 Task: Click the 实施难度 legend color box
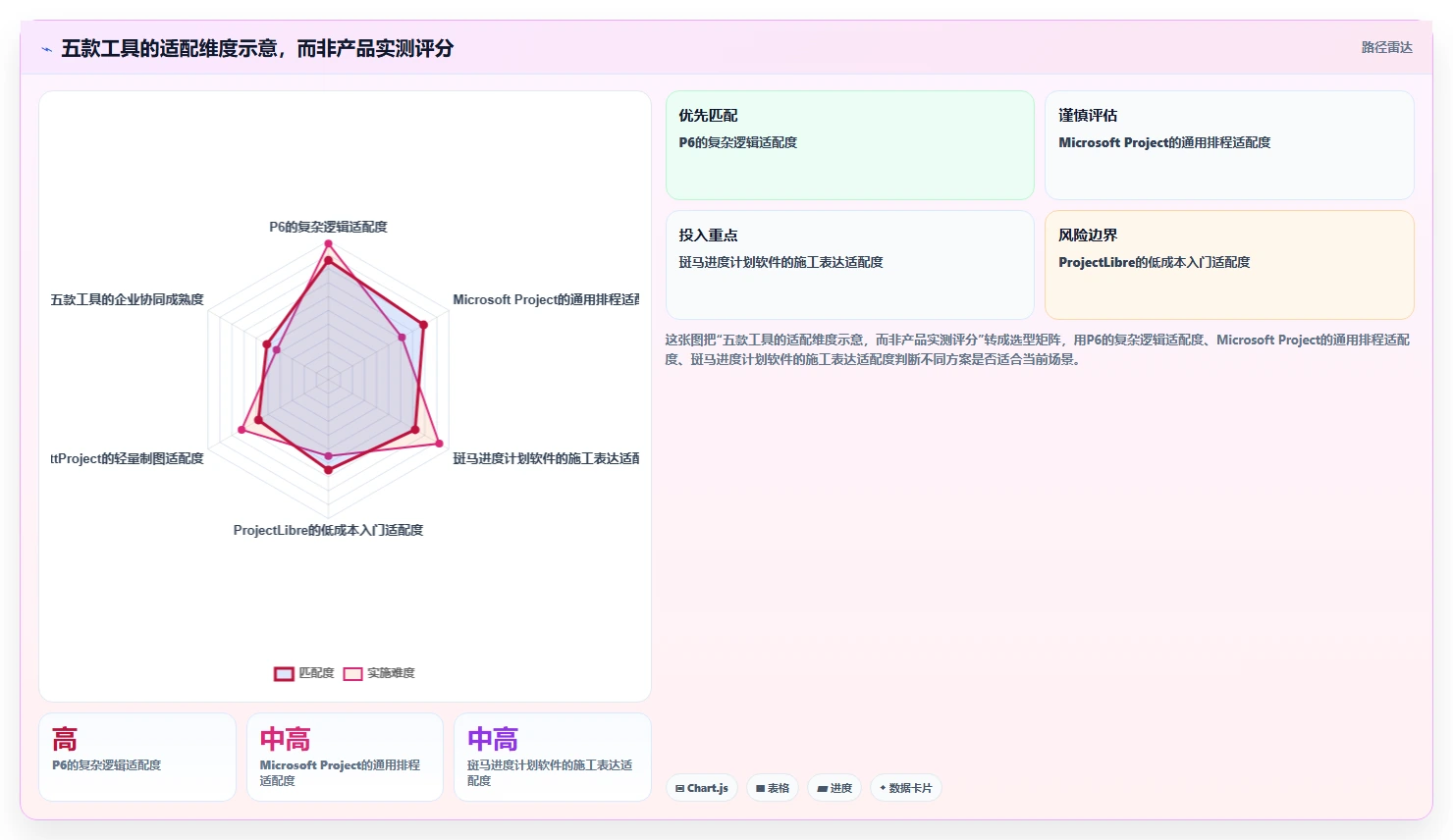[x=352, y=673]
